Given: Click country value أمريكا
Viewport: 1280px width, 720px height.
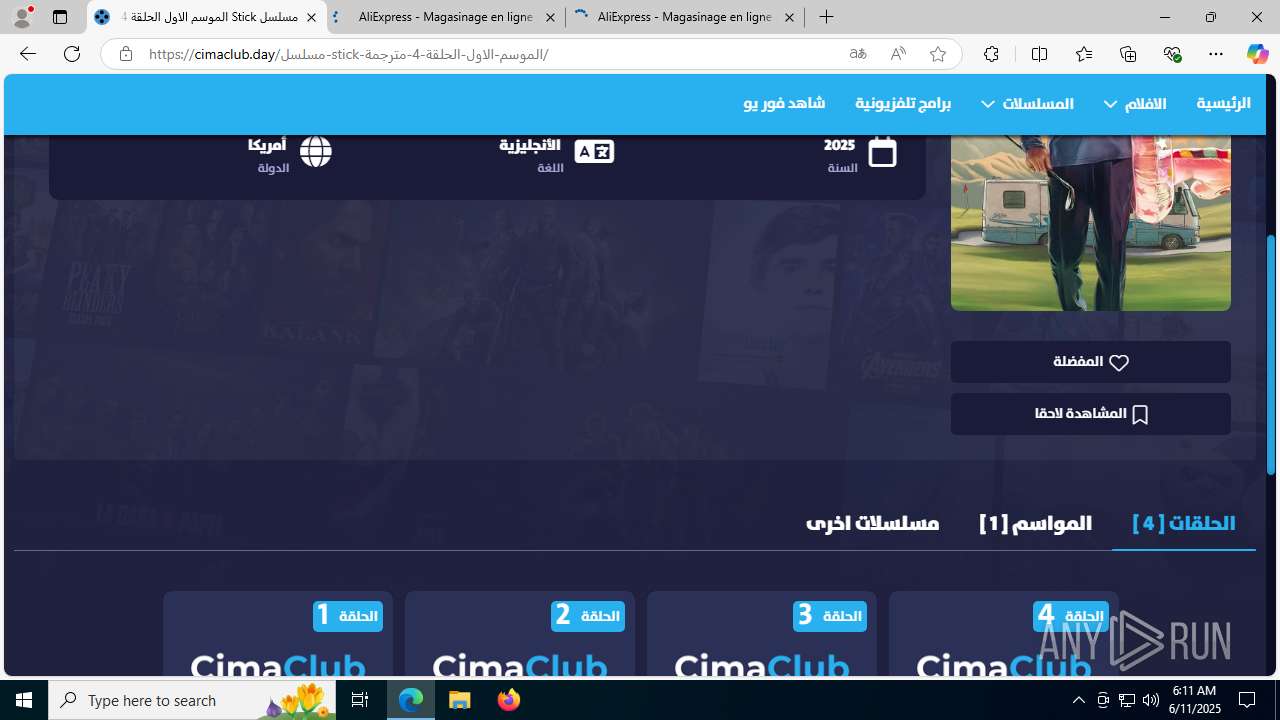Looking at the screenshot, I should click(267, 145).
